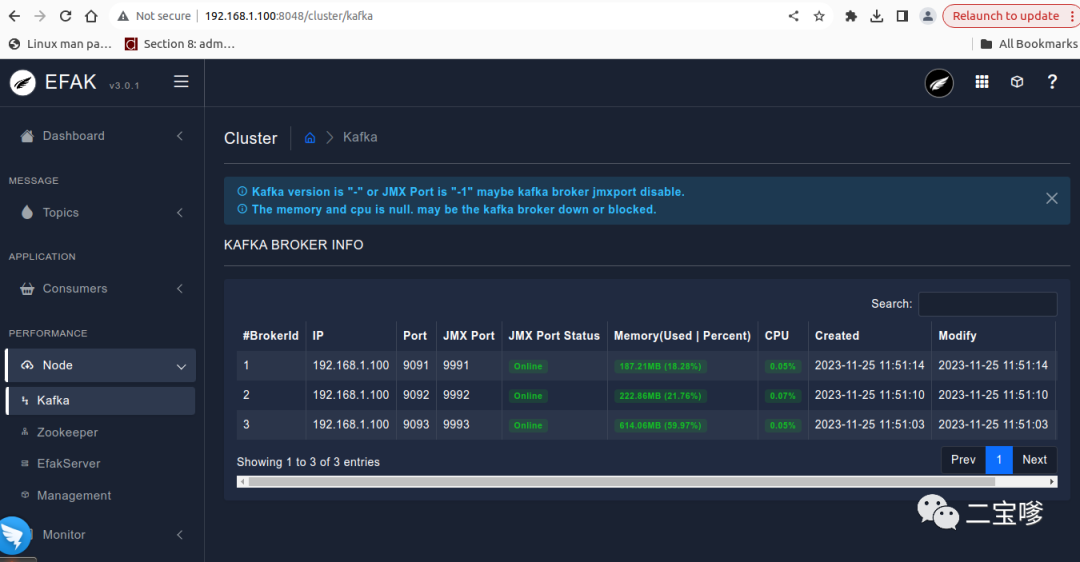This screenshot has width=1080, height=562.
Task: Click the blue bird floating icon
Action: click(14, 535)
